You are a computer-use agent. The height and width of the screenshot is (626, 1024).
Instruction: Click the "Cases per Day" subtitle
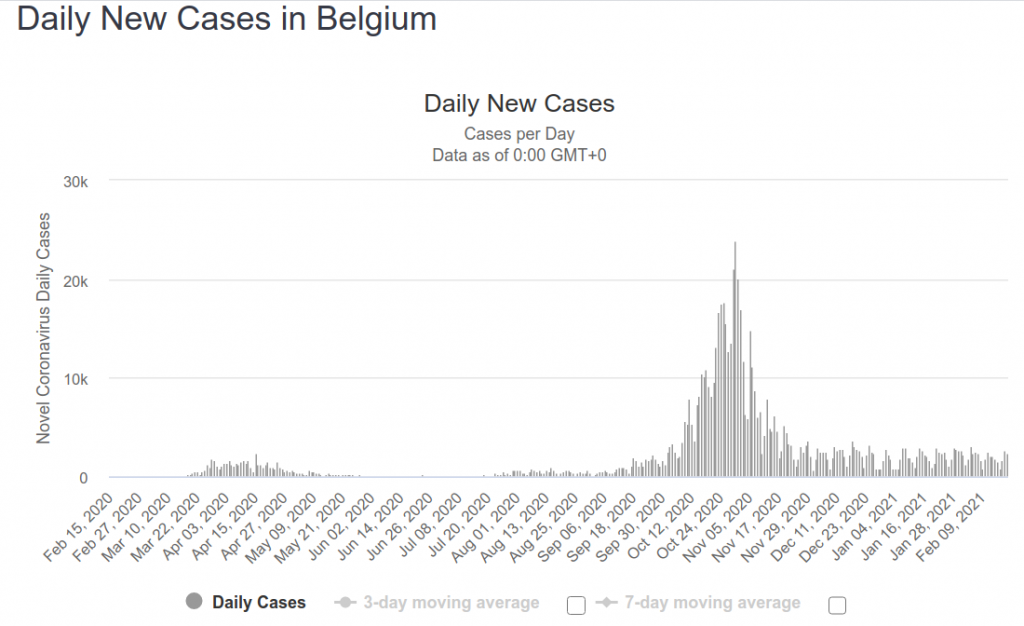[519, 134]
